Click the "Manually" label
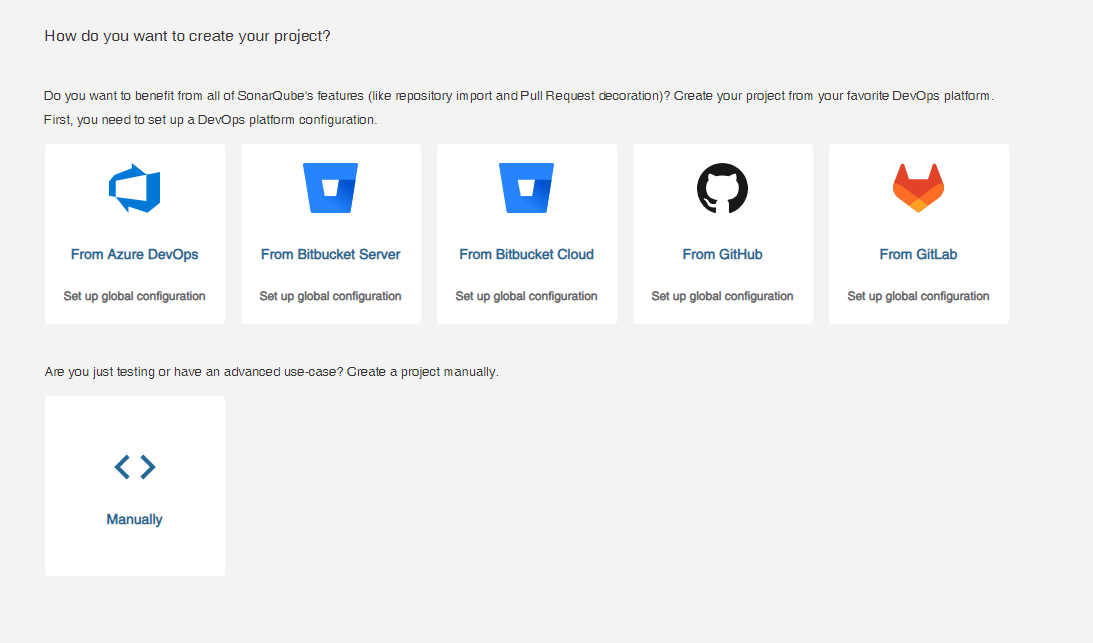Screen dimensions: 1093x643 pyautogui.click(x=135, y=520)
